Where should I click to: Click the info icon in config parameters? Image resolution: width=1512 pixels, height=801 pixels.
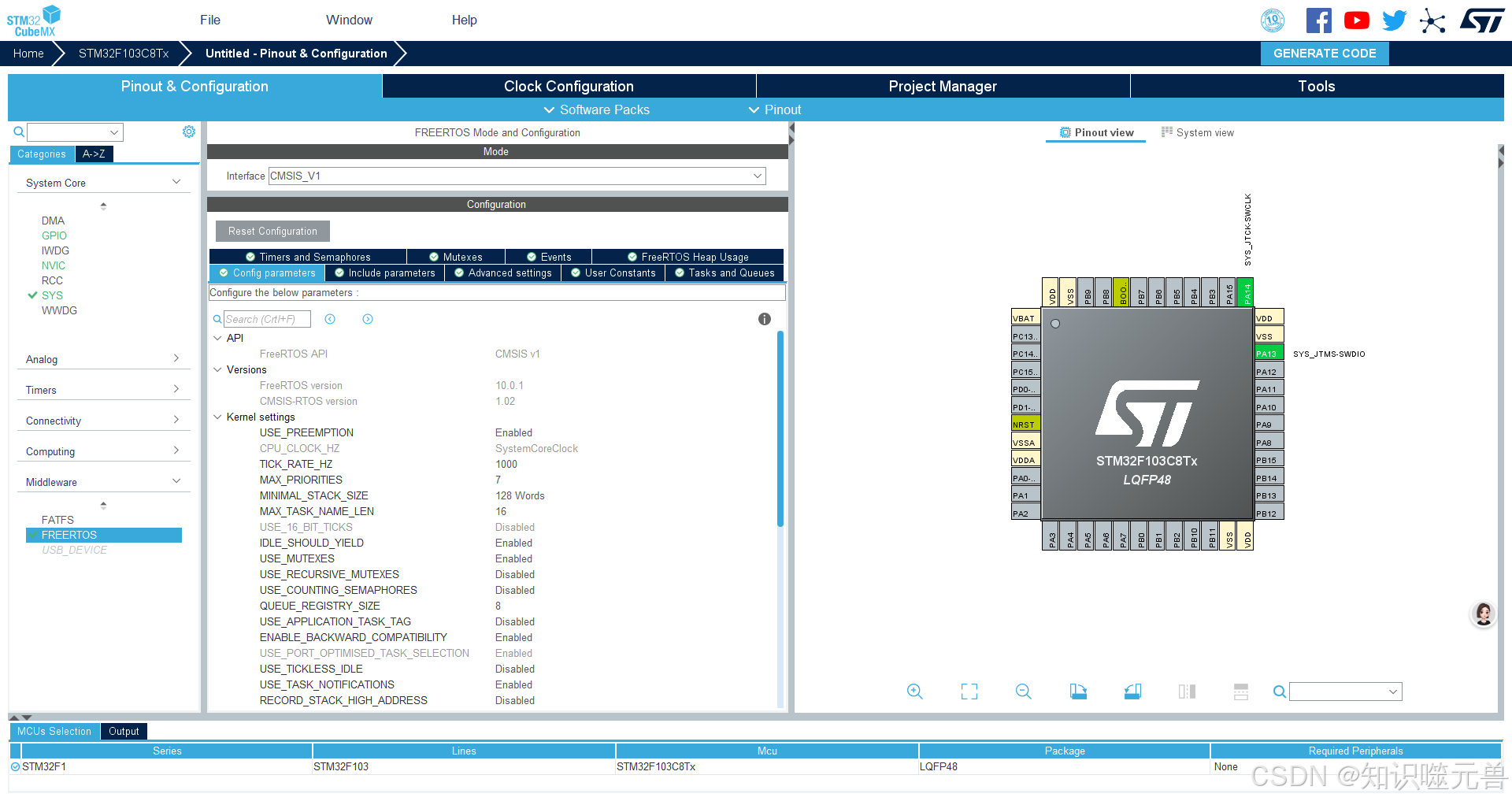764,319
